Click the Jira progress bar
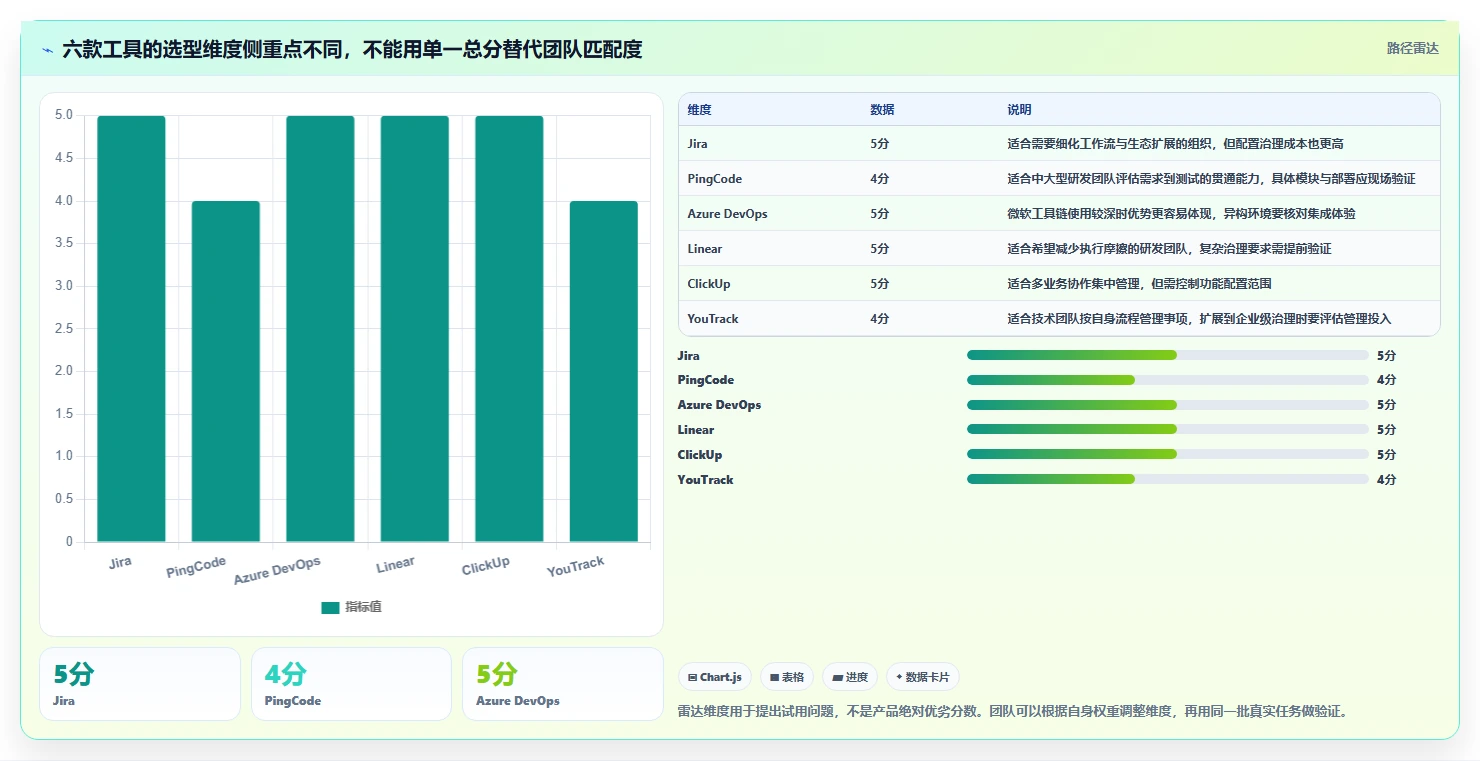 pos(1167,355)
